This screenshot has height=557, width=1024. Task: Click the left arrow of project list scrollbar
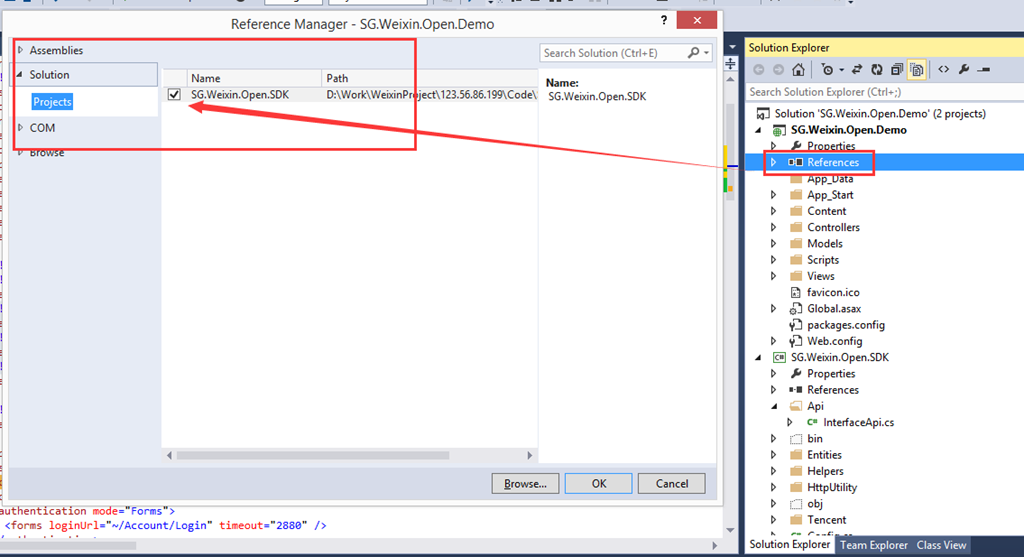click(x=169, y=455)
